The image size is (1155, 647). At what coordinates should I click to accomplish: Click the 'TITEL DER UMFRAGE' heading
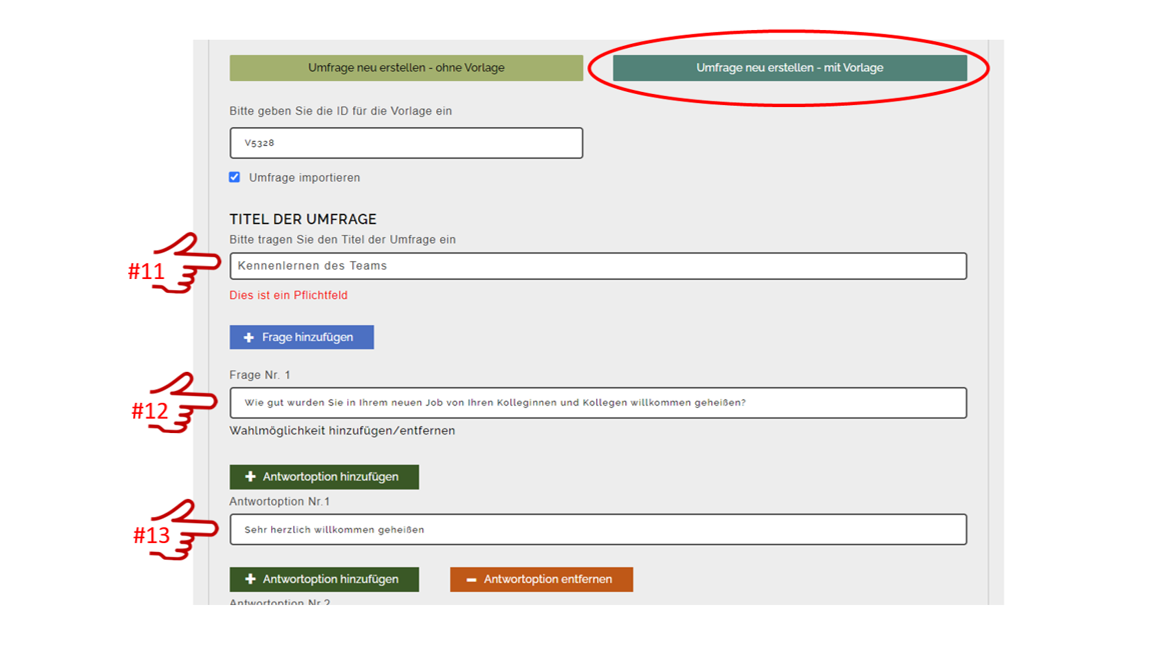tap(303, 219)
